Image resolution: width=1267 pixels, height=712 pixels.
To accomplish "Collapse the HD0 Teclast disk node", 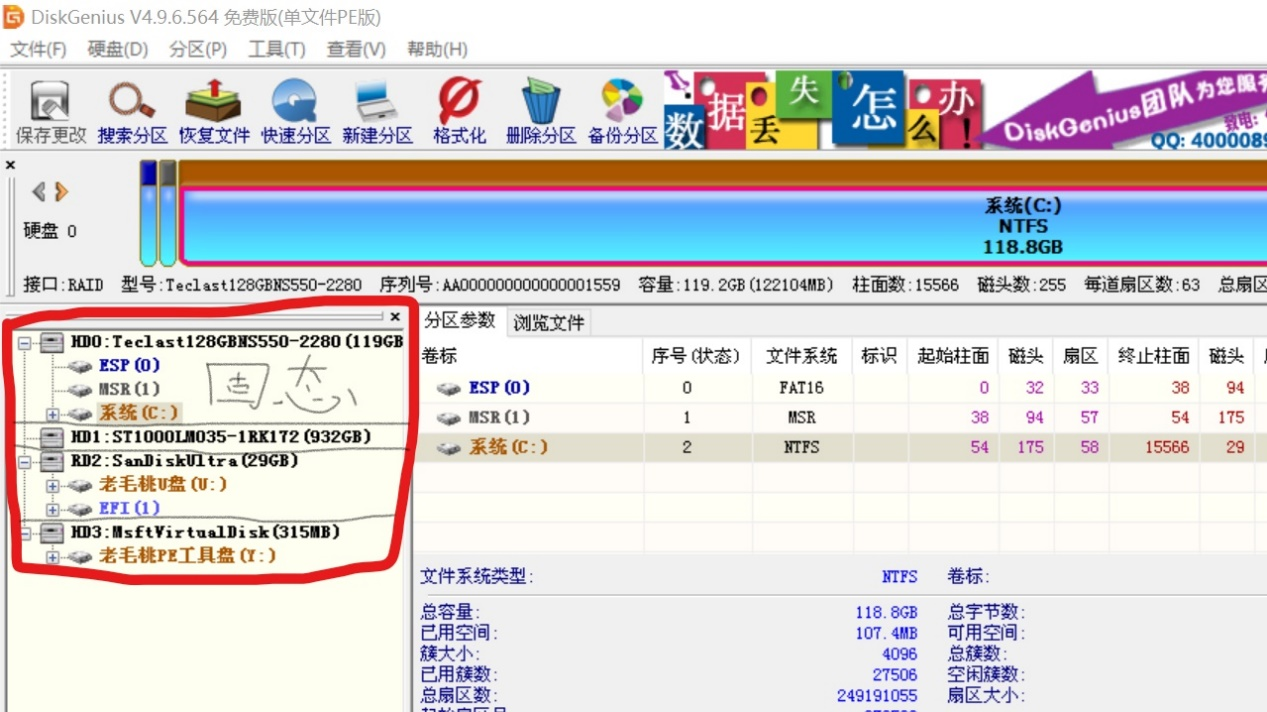I will click(26, 342).
